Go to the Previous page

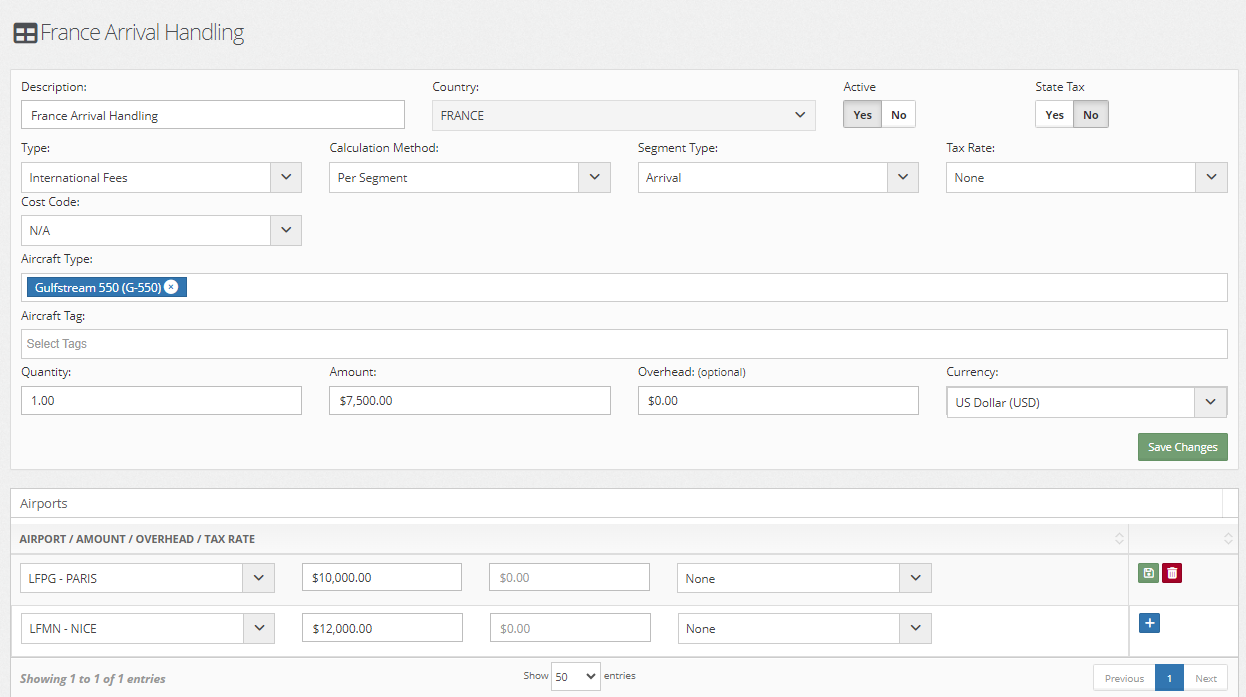(x=1124, y=678)
